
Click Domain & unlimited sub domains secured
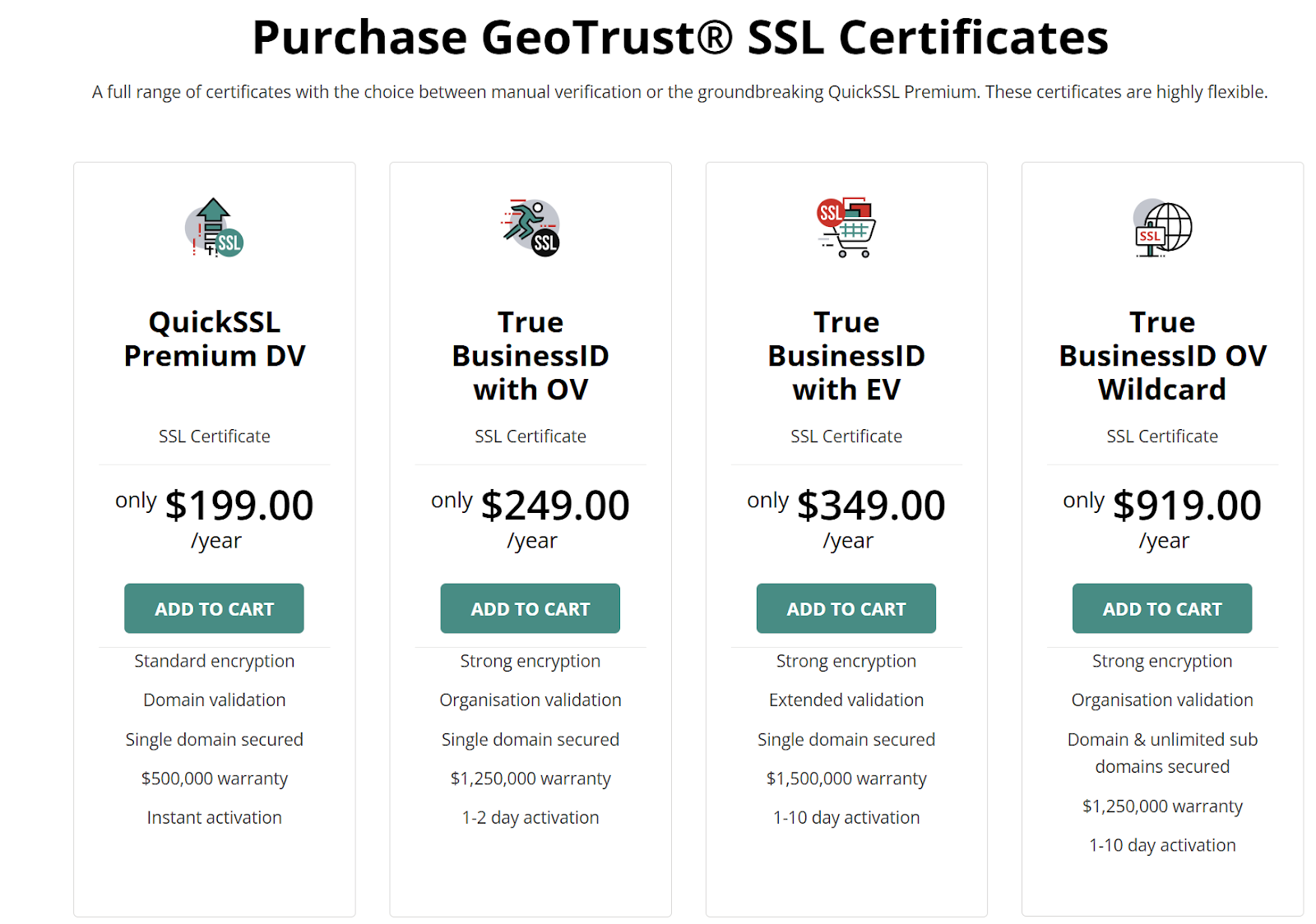click(x=1162, y=753)
